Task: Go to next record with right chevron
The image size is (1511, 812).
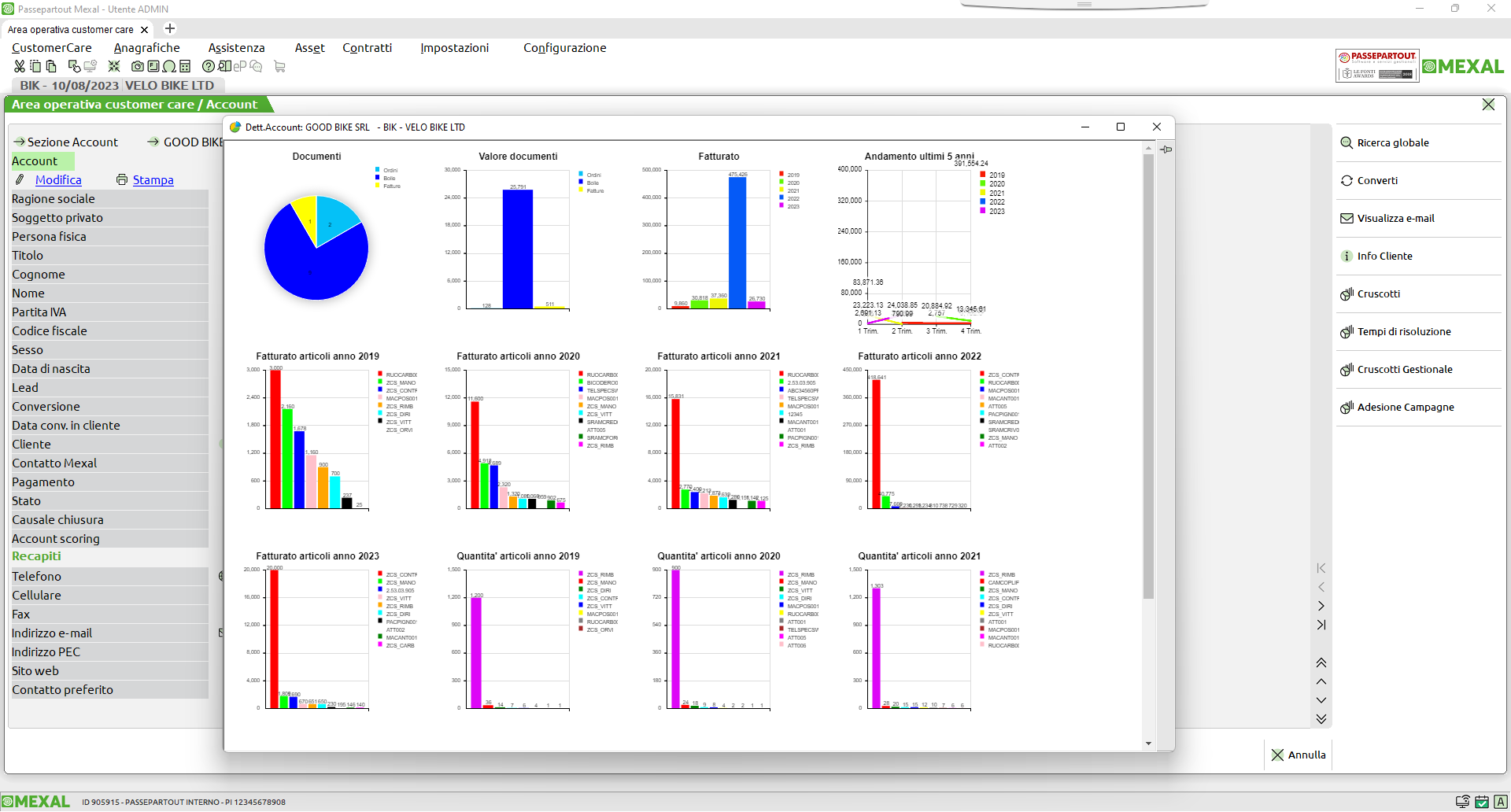Action: point(1321,606)
